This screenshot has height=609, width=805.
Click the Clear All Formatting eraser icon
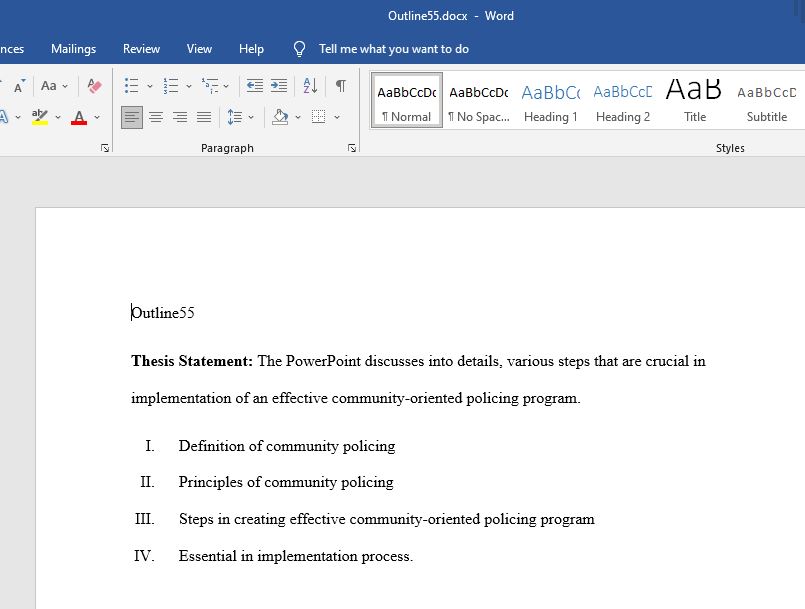pyautogui.click(x=94, y=86)
